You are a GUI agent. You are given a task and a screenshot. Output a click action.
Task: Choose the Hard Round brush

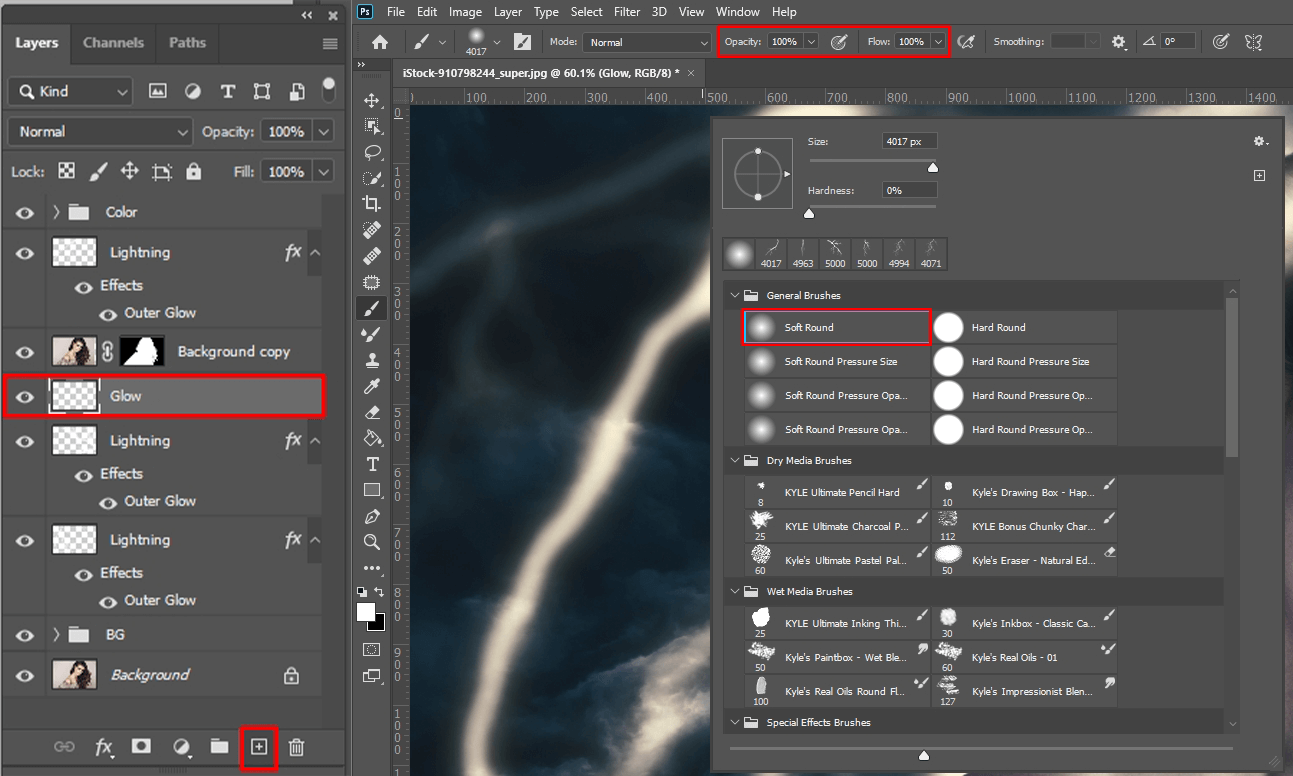[1024, 328]
